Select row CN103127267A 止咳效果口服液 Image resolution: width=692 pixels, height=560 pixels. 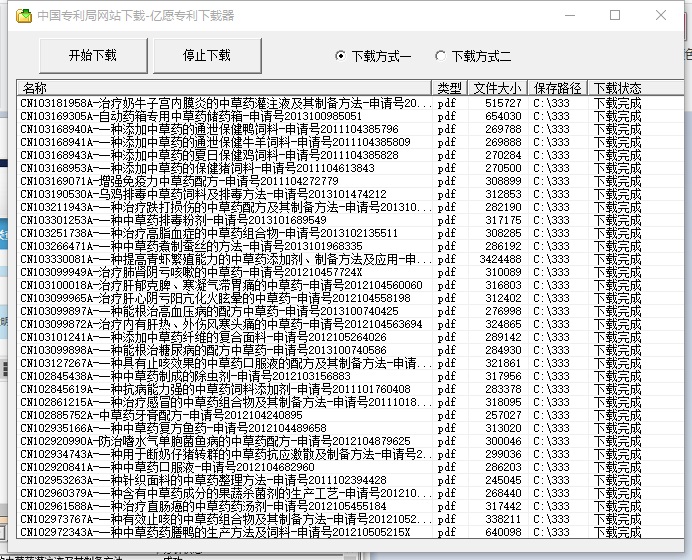tap(350, 363)
